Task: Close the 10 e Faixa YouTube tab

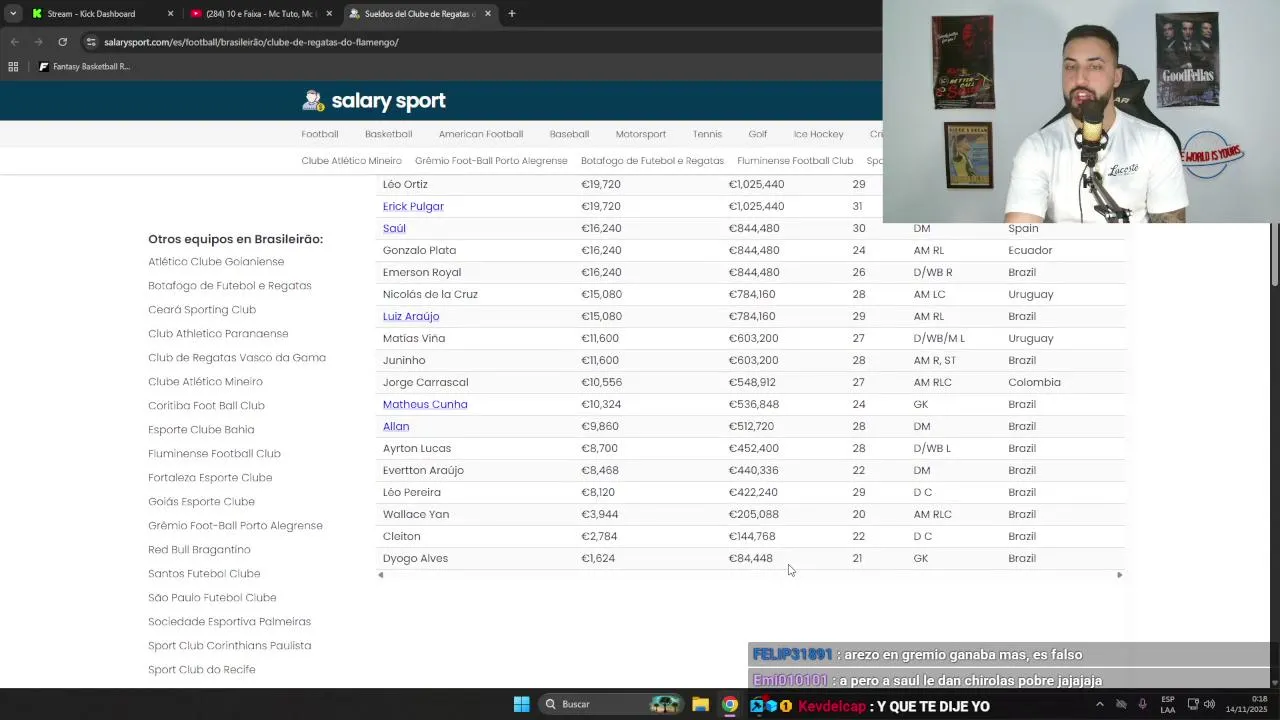Action: 329,14
